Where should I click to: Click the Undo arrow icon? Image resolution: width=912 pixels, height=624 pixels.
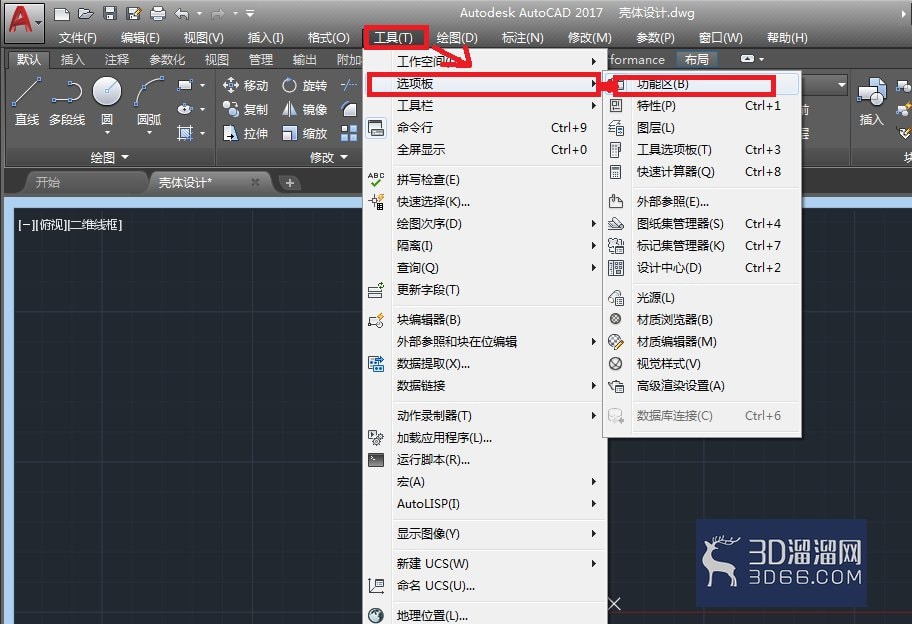tap(182, 13)
